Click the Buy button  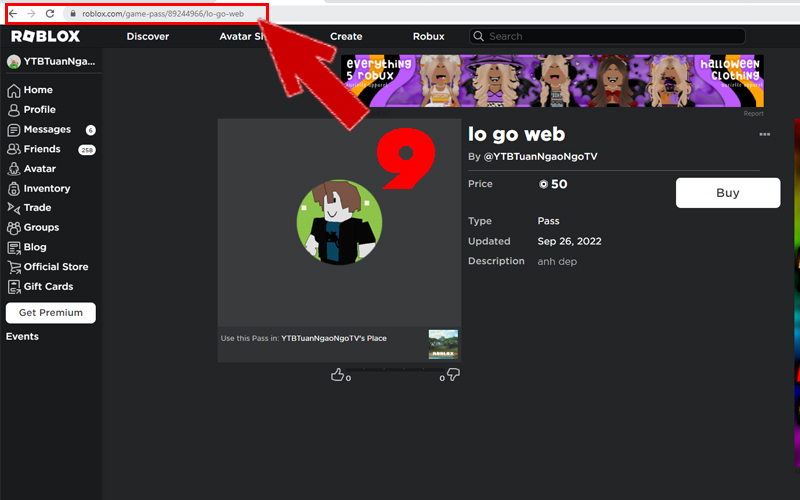(x=728, y=193)
